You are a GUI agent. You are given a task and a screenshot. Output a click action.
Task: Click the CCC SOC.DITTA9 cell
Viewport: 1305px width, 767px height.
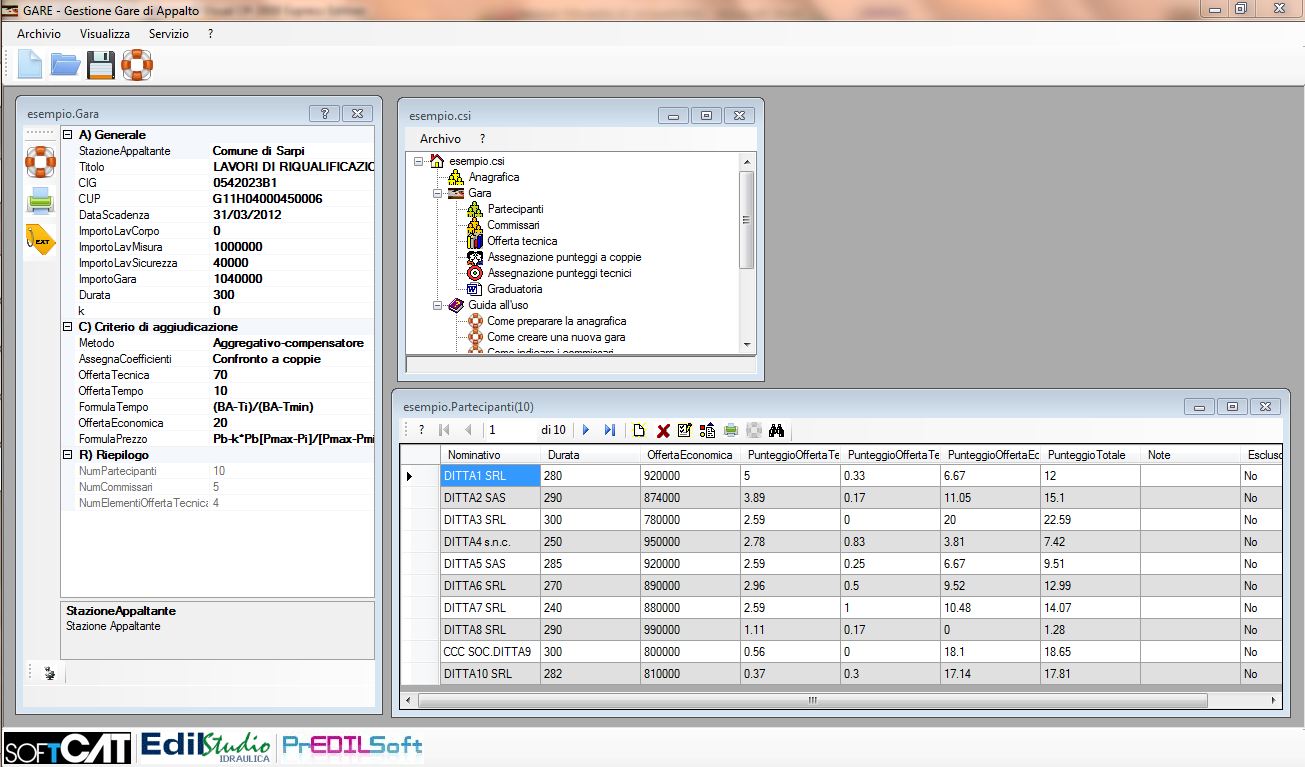click(x=490, y=652)
